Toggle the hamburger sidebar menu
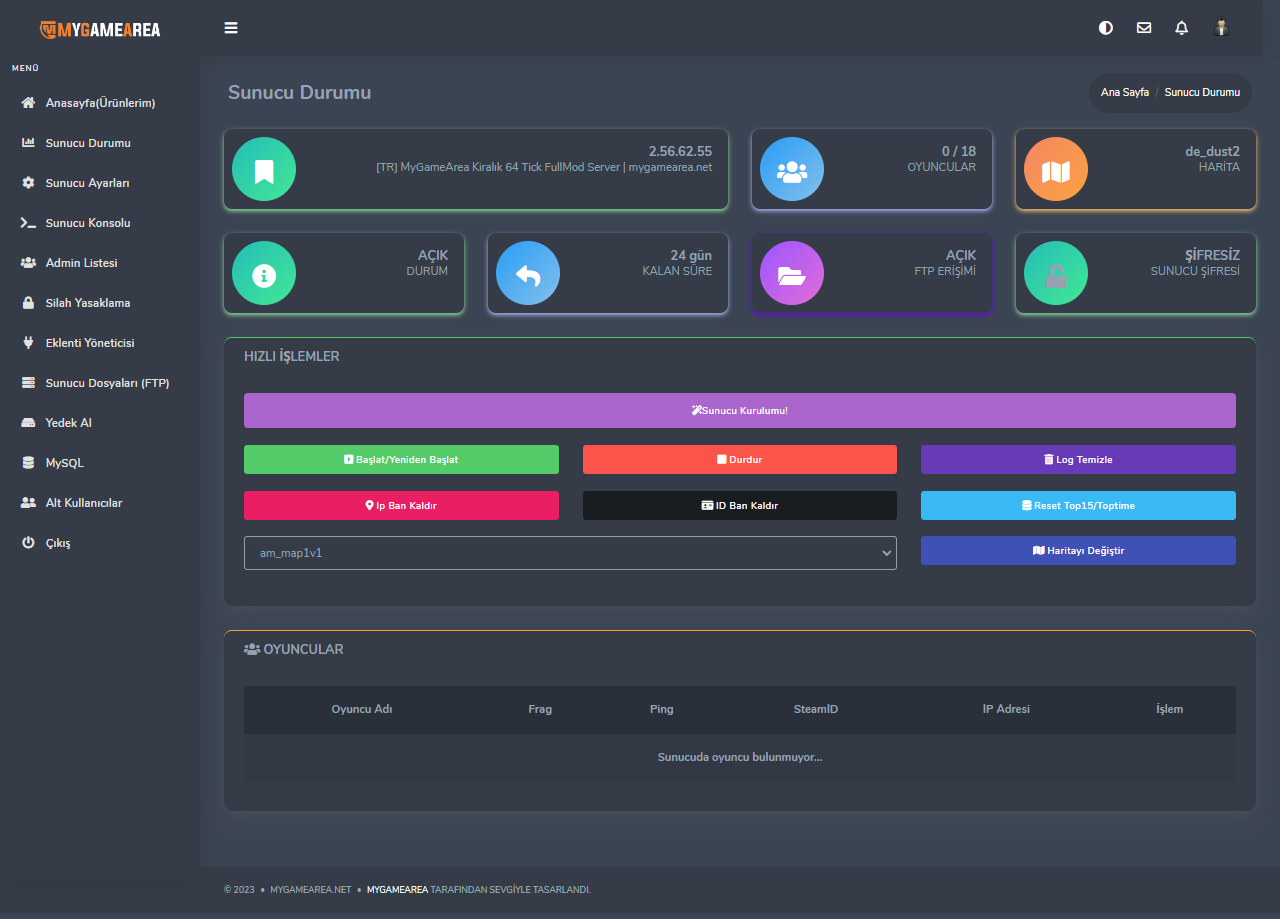 pyautogui.click(x=231, y=28)
